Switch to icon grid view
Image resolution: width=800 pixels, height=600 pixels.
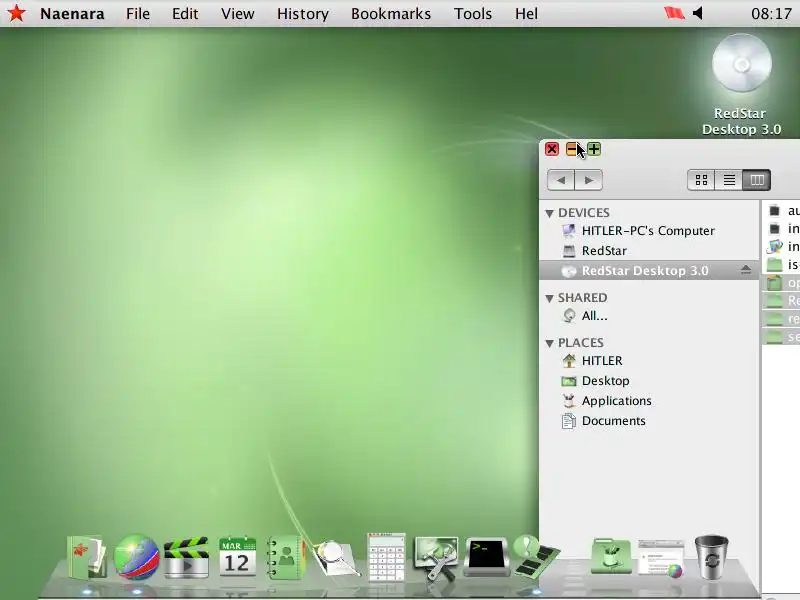tap(701, 180)
